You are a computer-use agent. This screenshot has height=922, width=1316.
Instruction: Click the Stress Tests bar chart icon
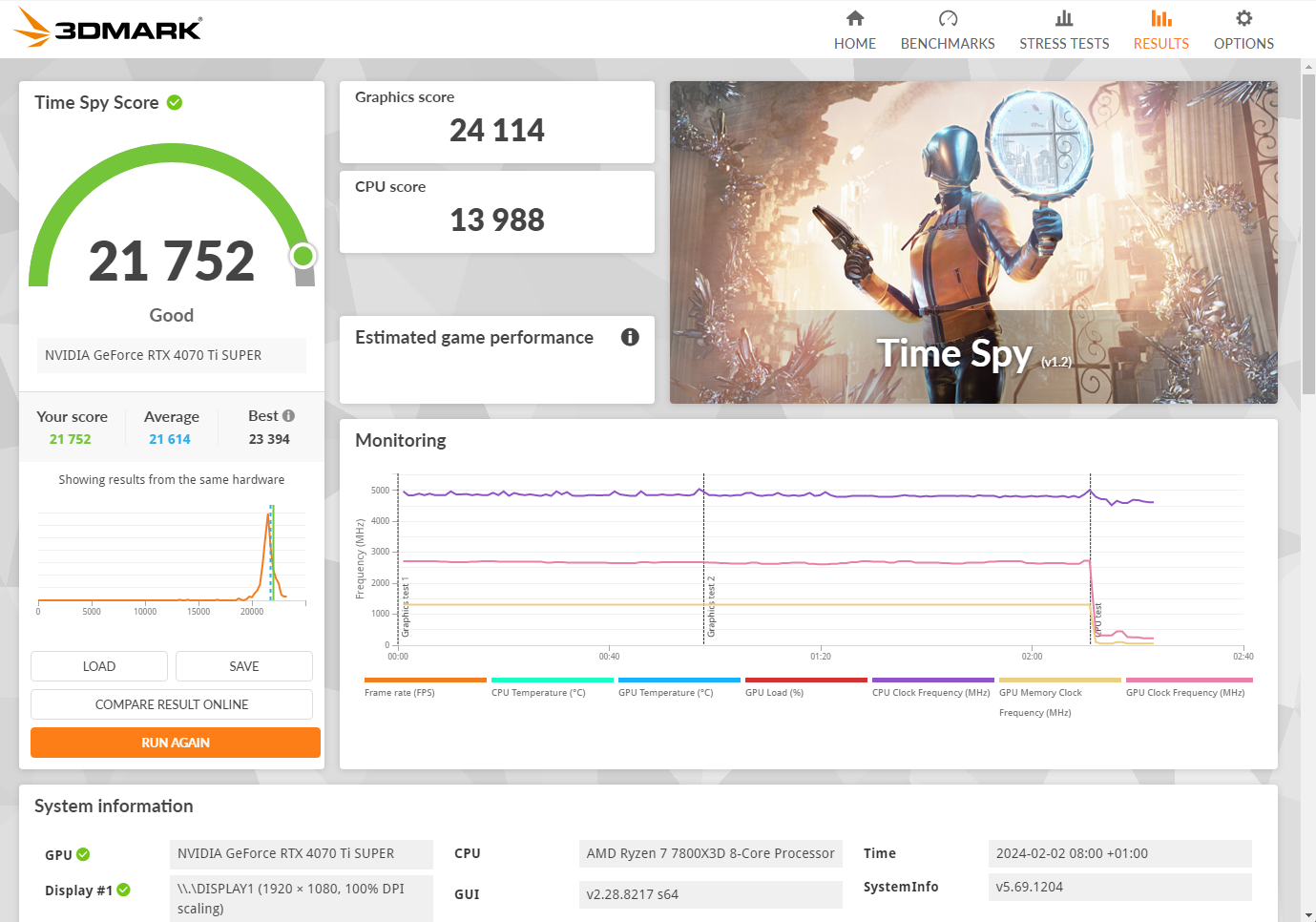pyautogui.click(x=1064, y=18)
